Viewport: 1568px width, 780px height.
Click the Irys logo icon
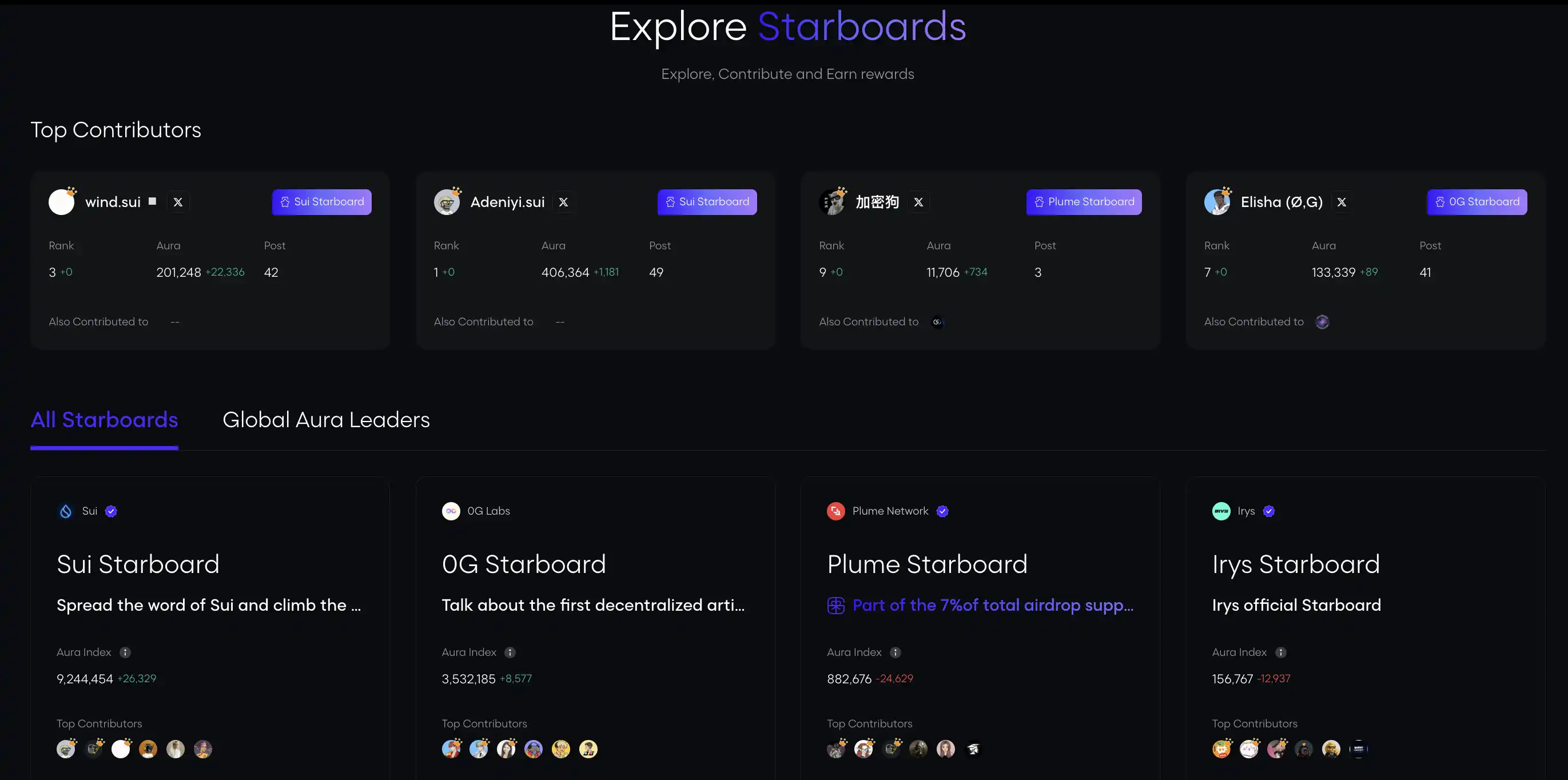point(1221,511)
